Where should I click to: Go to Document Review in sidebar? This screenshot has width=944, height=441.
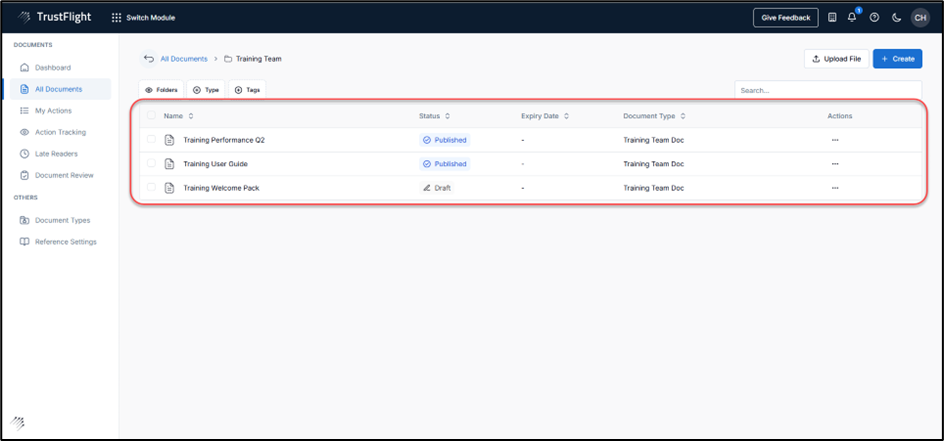pos(64,175)
